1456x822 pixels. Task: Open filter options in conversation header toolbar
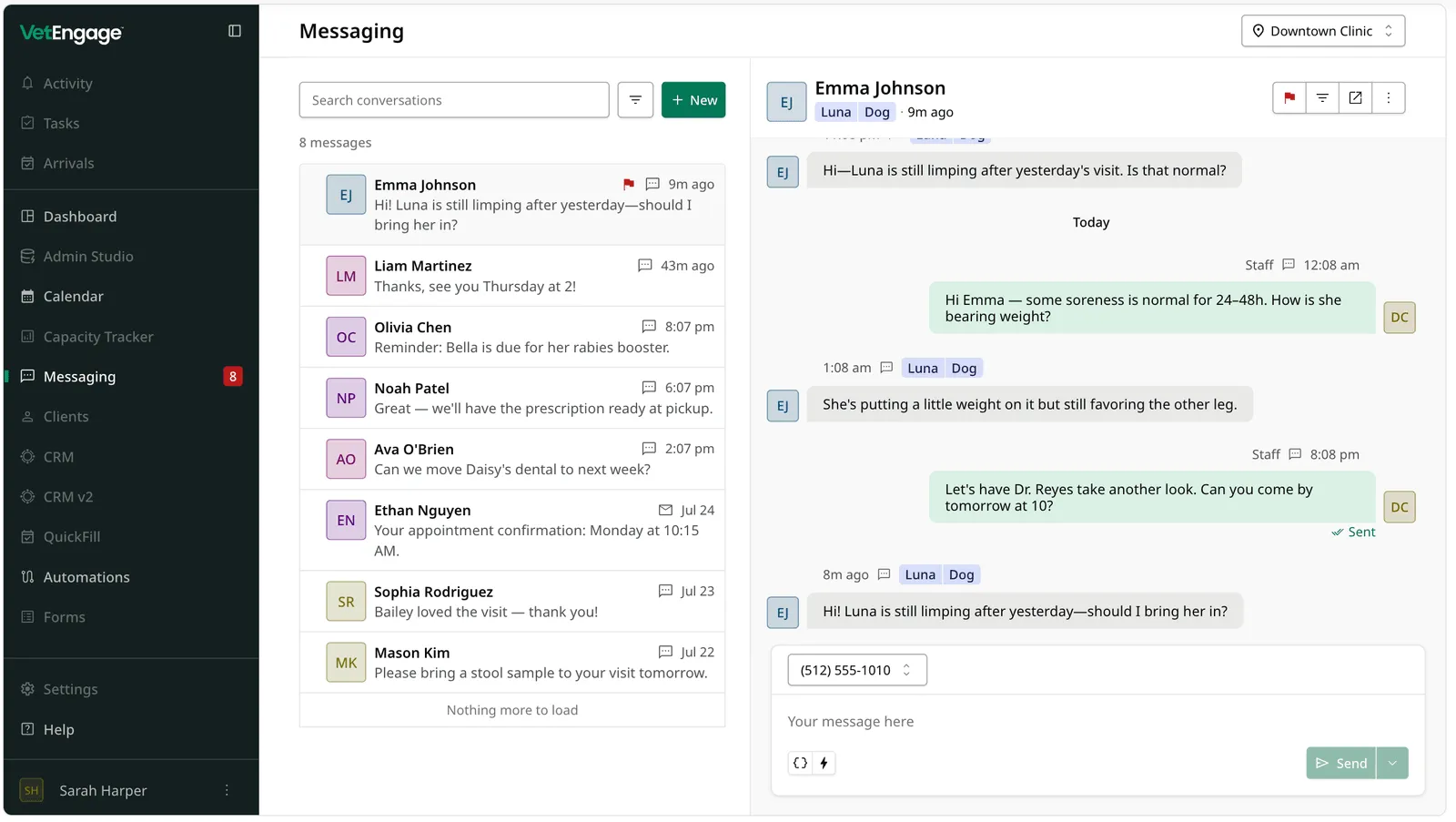pos(1322,97)
